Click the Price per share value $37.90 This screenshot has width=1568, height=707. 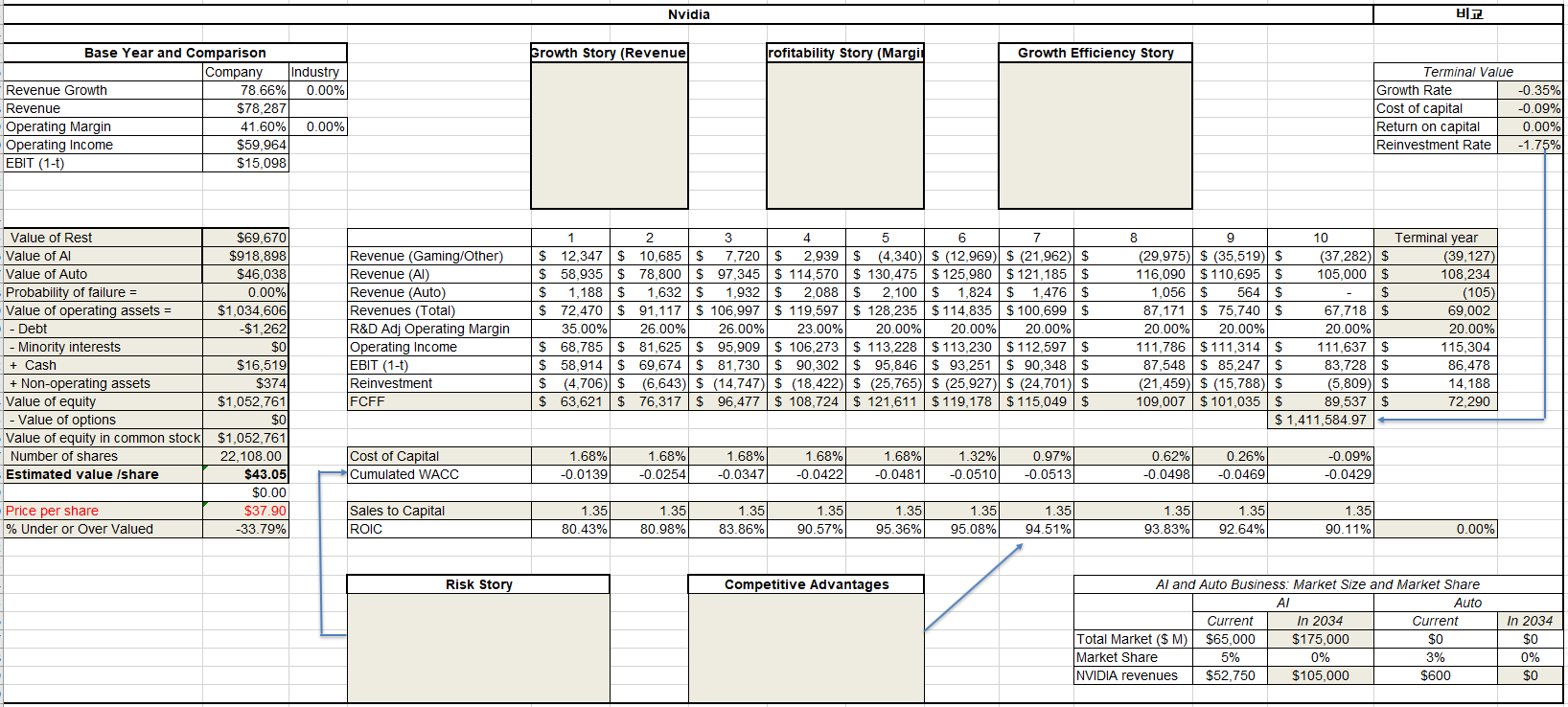245,511
